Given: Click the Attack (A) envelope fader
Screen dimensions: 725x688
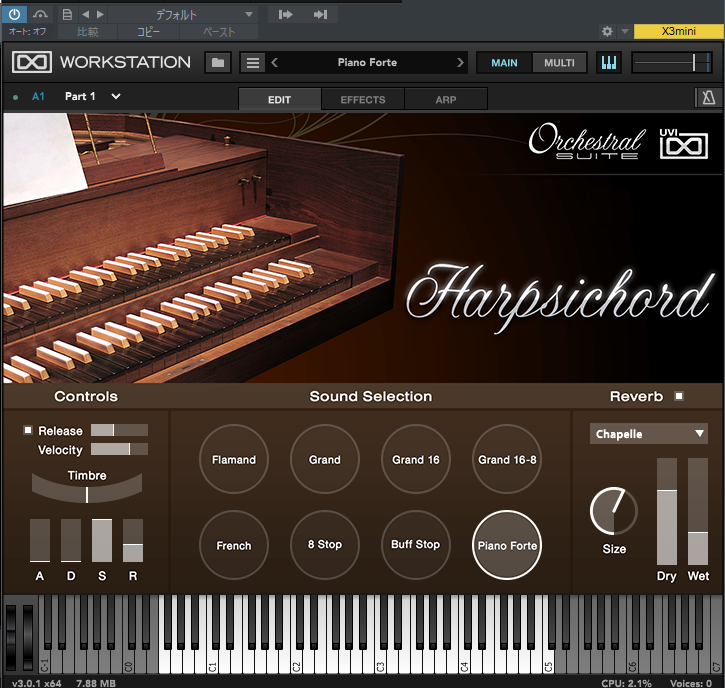Looking at the screenshot, I should coord(40,540).
